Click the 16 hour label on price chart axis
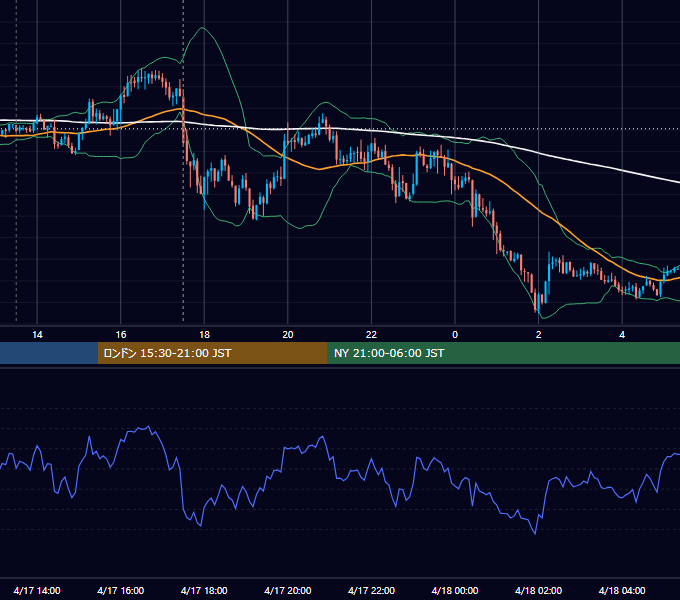Viewport: 680px width, 600px height. pos(121,335)
